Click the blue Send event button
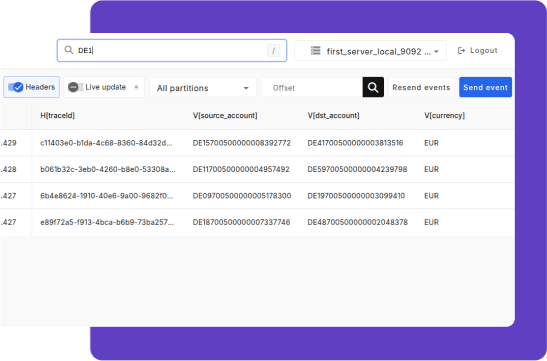 tap(485, 87)
